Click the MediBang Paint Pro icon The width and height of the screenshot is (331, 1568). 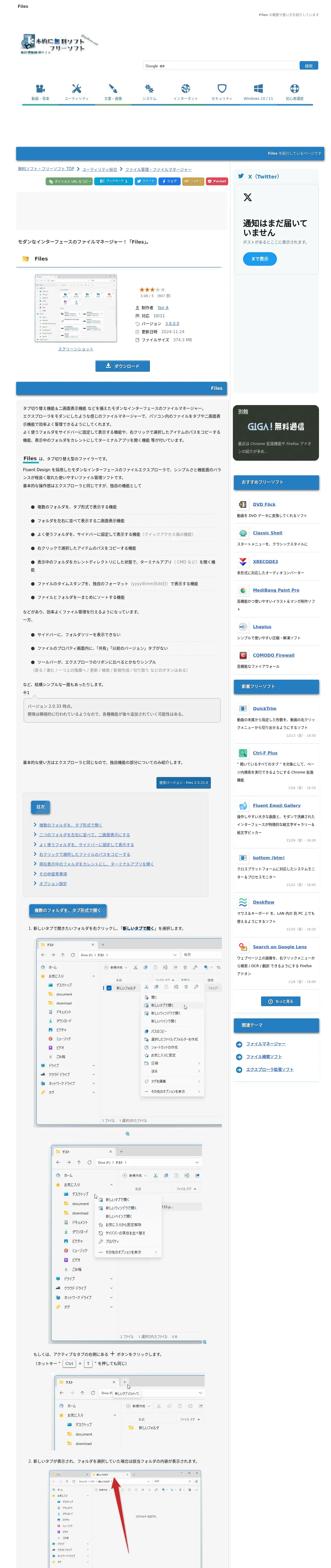[x=243, y=590]
